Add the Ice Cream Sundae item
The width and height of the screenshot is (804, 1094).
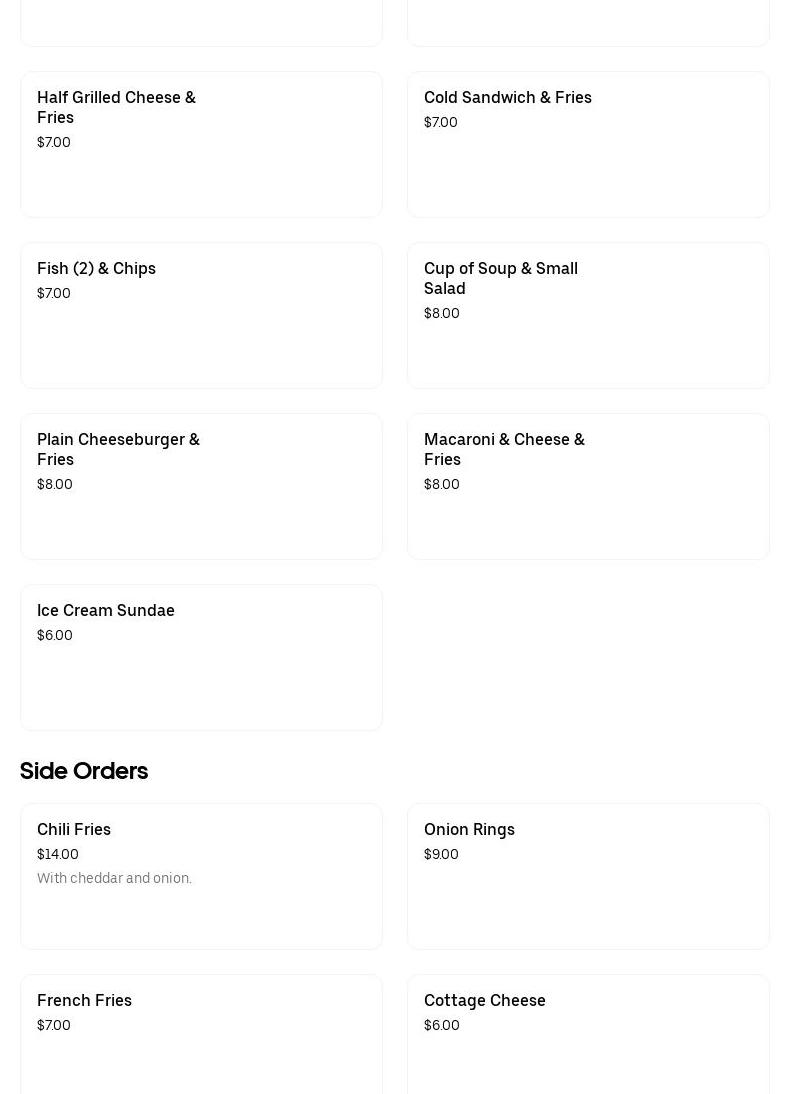tap(201, 657)
